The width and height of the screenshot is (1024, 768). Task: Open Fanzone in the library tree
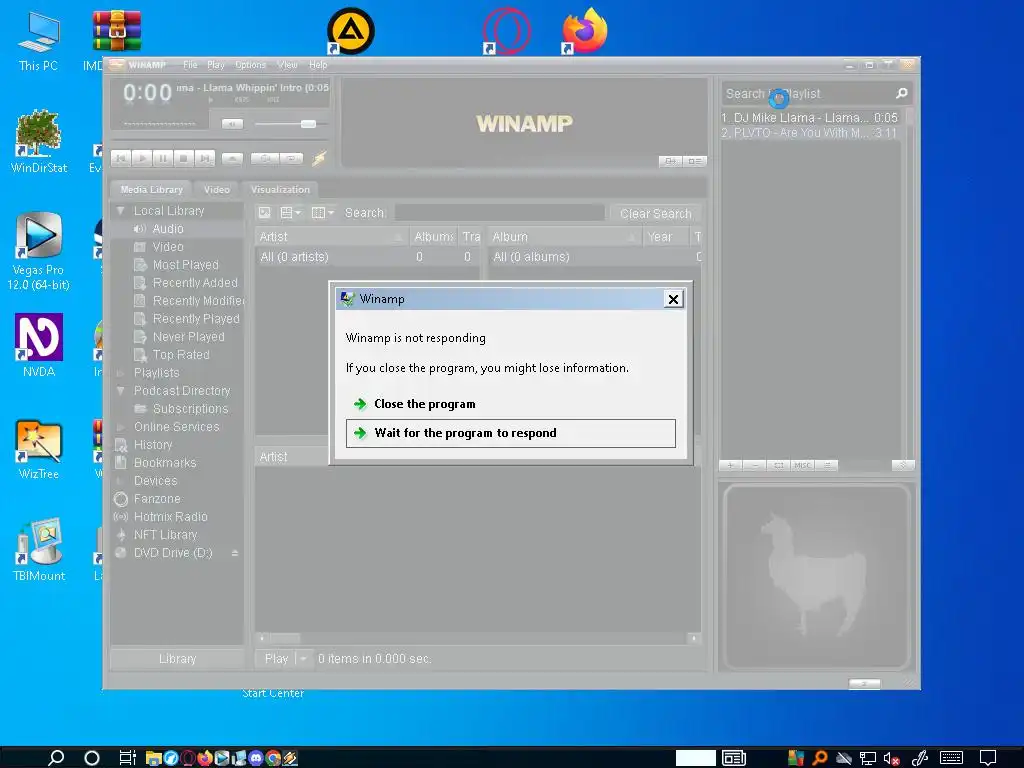(x=157, y=498)
